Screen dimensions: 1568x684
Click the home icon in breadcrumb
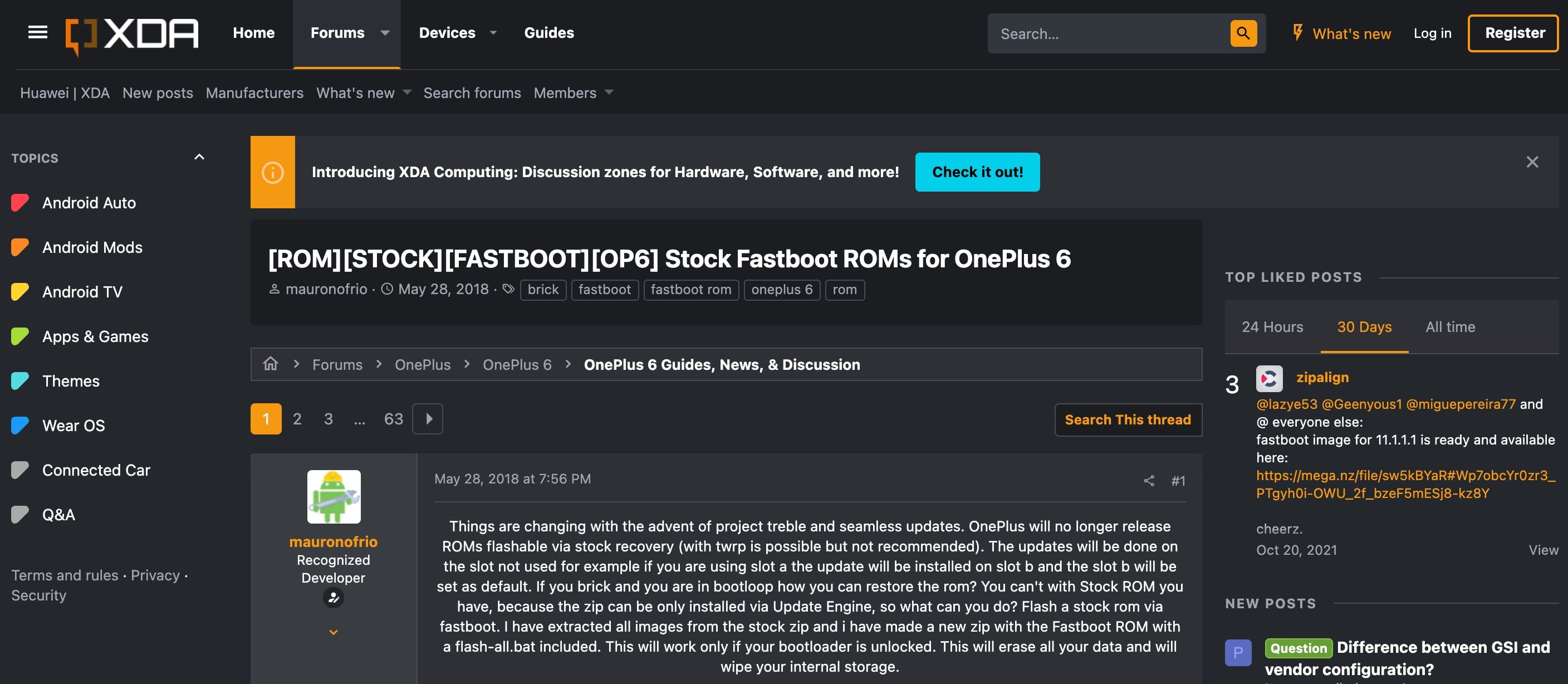pyautogui.click(x=270, y=364)
